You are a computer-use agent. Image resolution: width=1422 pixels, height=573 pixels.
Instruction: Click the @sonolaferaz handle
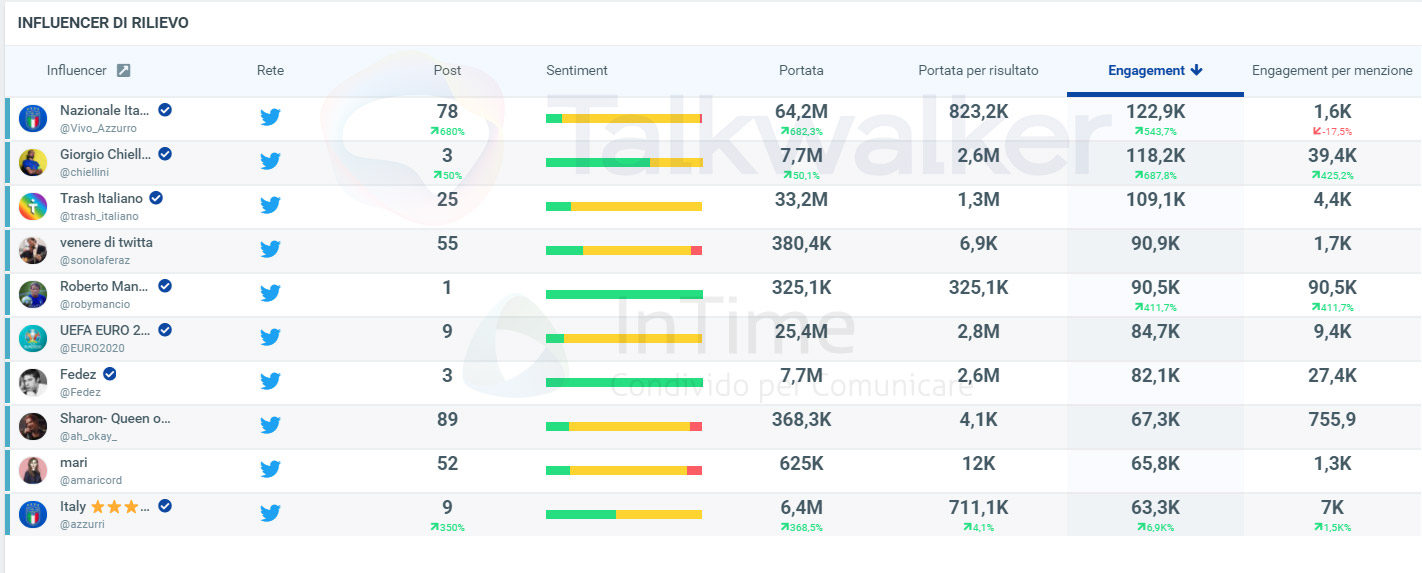pyautogui.click(x=95, y=261)
